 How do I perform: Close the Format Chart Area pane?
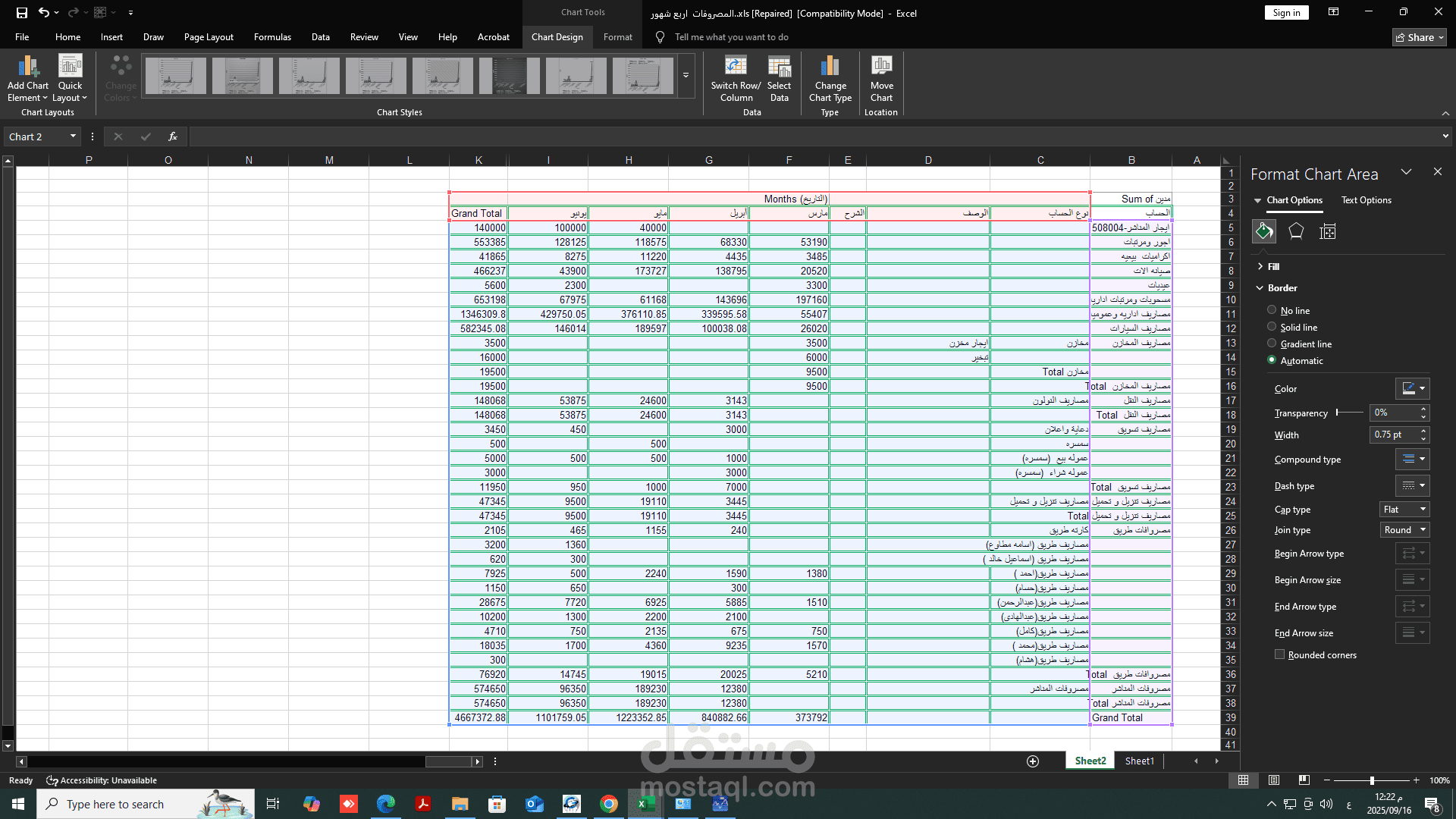tap(1438, 172)
